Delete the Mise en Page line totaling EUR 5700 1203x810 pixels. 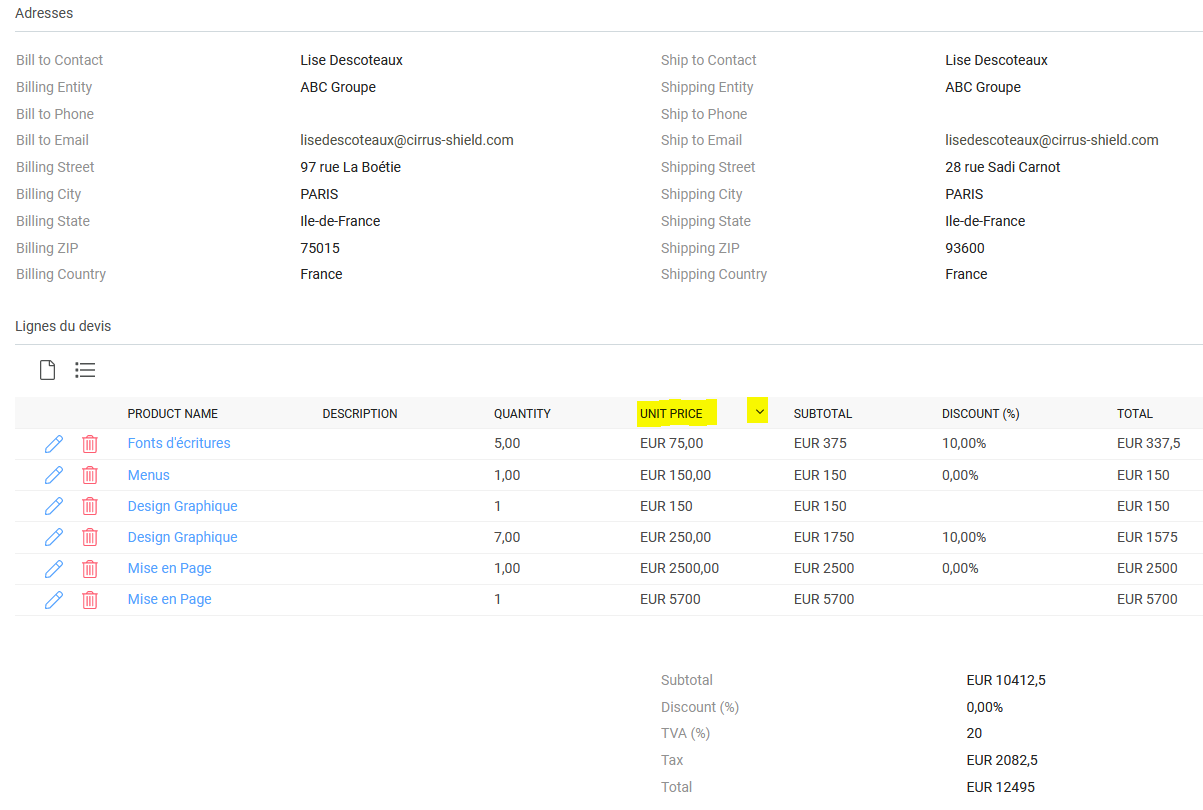click(90, 599)
